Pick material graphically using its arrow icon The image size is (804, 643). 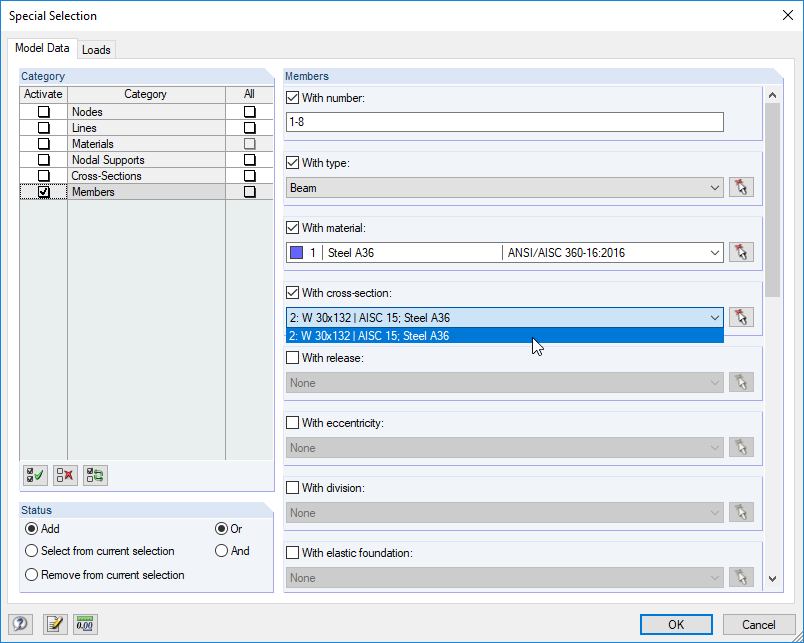coord(741,252)
